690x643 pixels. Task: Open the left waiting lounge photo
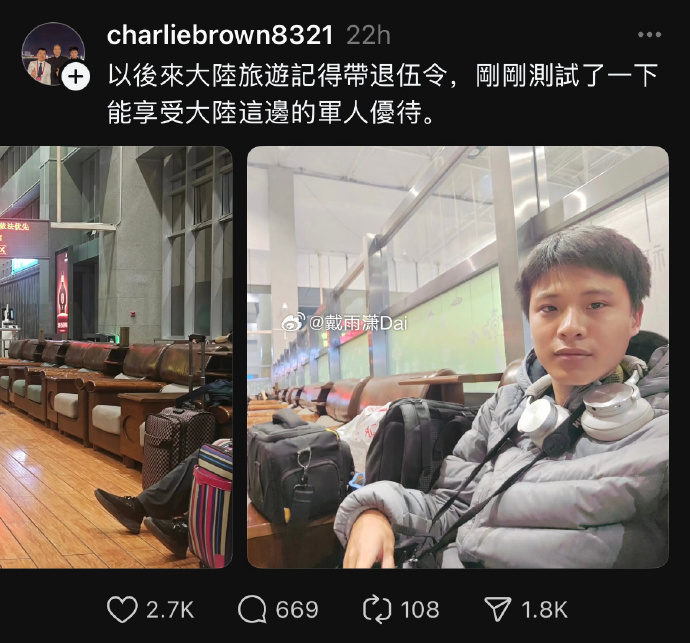[116, 357]
